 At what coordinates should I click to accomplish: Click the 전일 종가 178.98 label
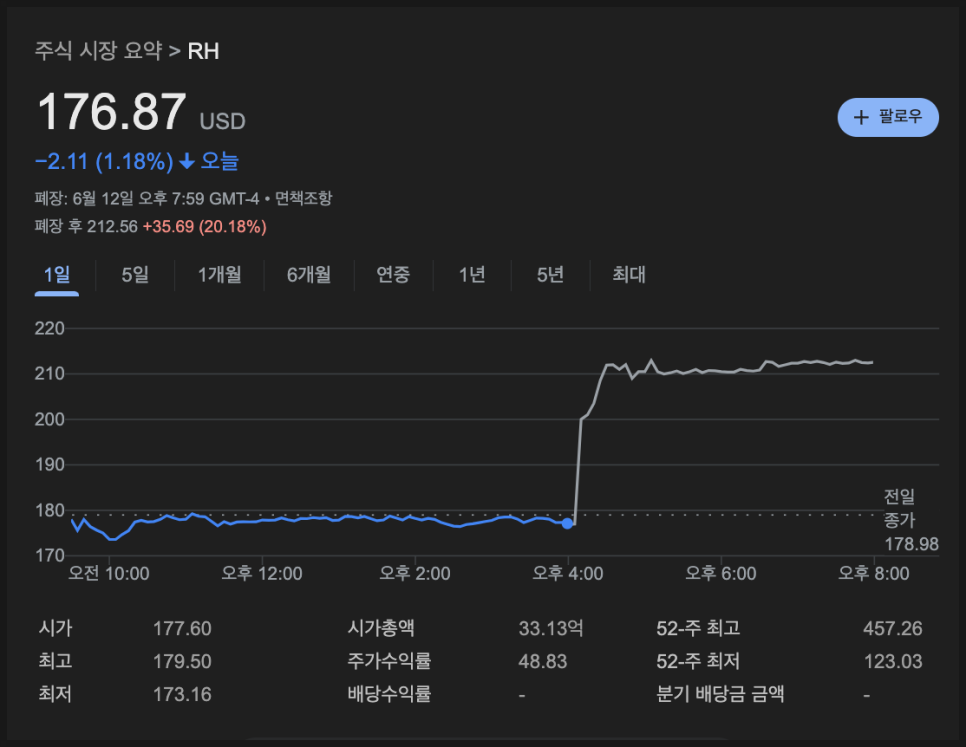[x=911, y=520]
